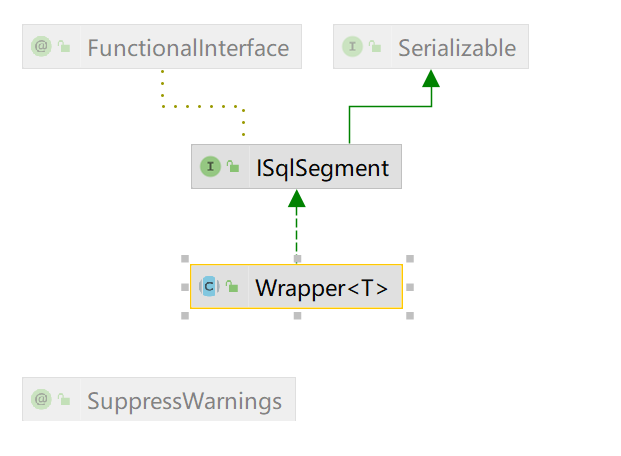The height and width of the screenshot is (456, 621).
Task: Click the bottom-right selection handle of Wrapper<T>
Action: pyautogui.click(x=410, y=315)
